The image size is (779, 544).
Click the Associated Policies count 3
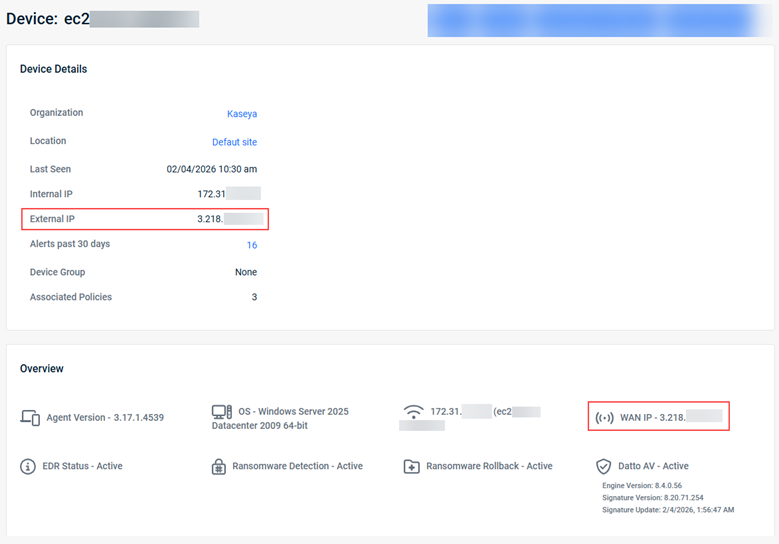coord(254,297)
